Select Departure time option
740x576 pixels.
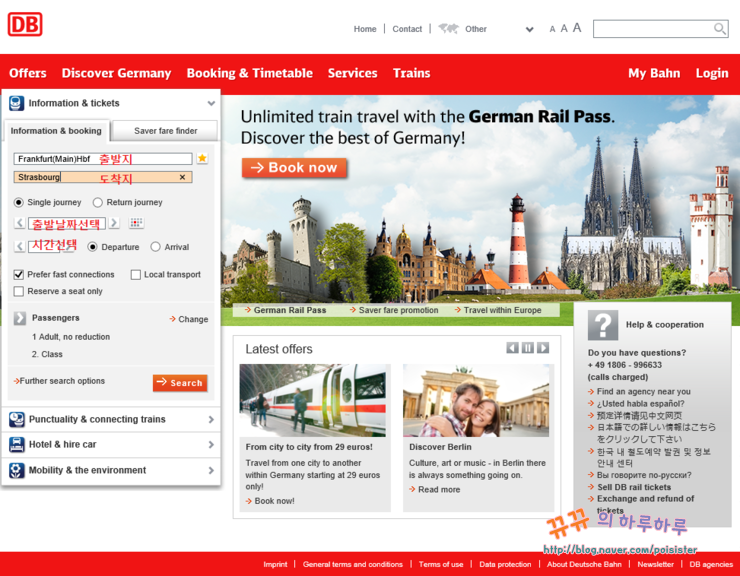pyautogui.click(x=92, y=247)
